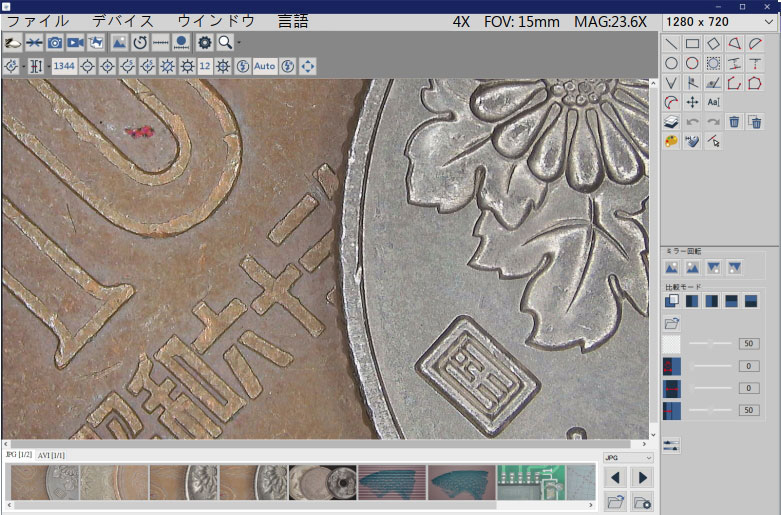
Task: Open the ファイル menu
Action: 38,21
